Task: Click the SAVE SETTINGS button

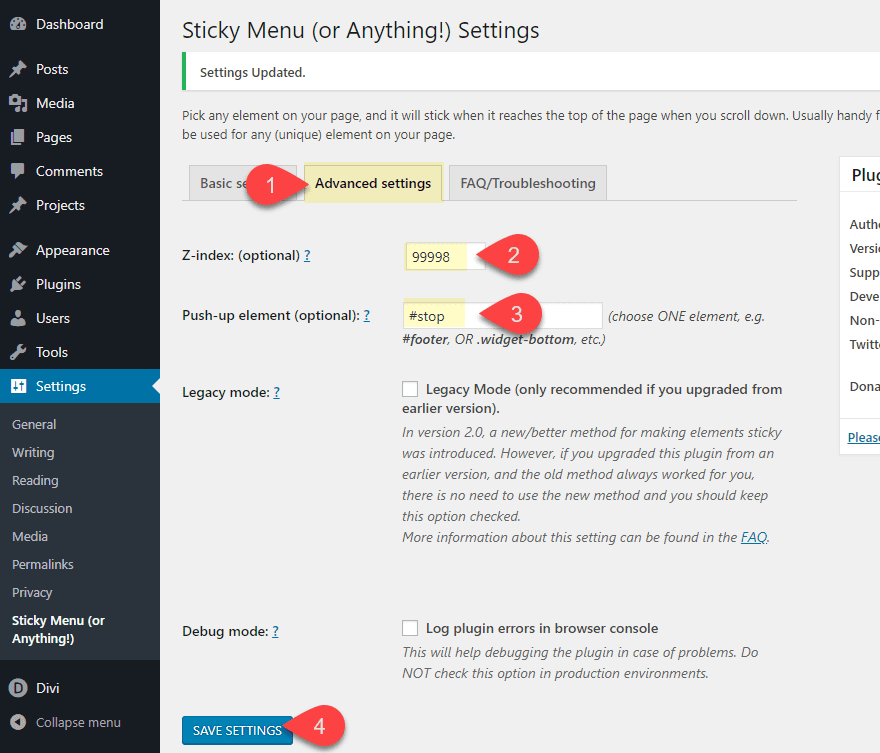Action: point(237,730)
